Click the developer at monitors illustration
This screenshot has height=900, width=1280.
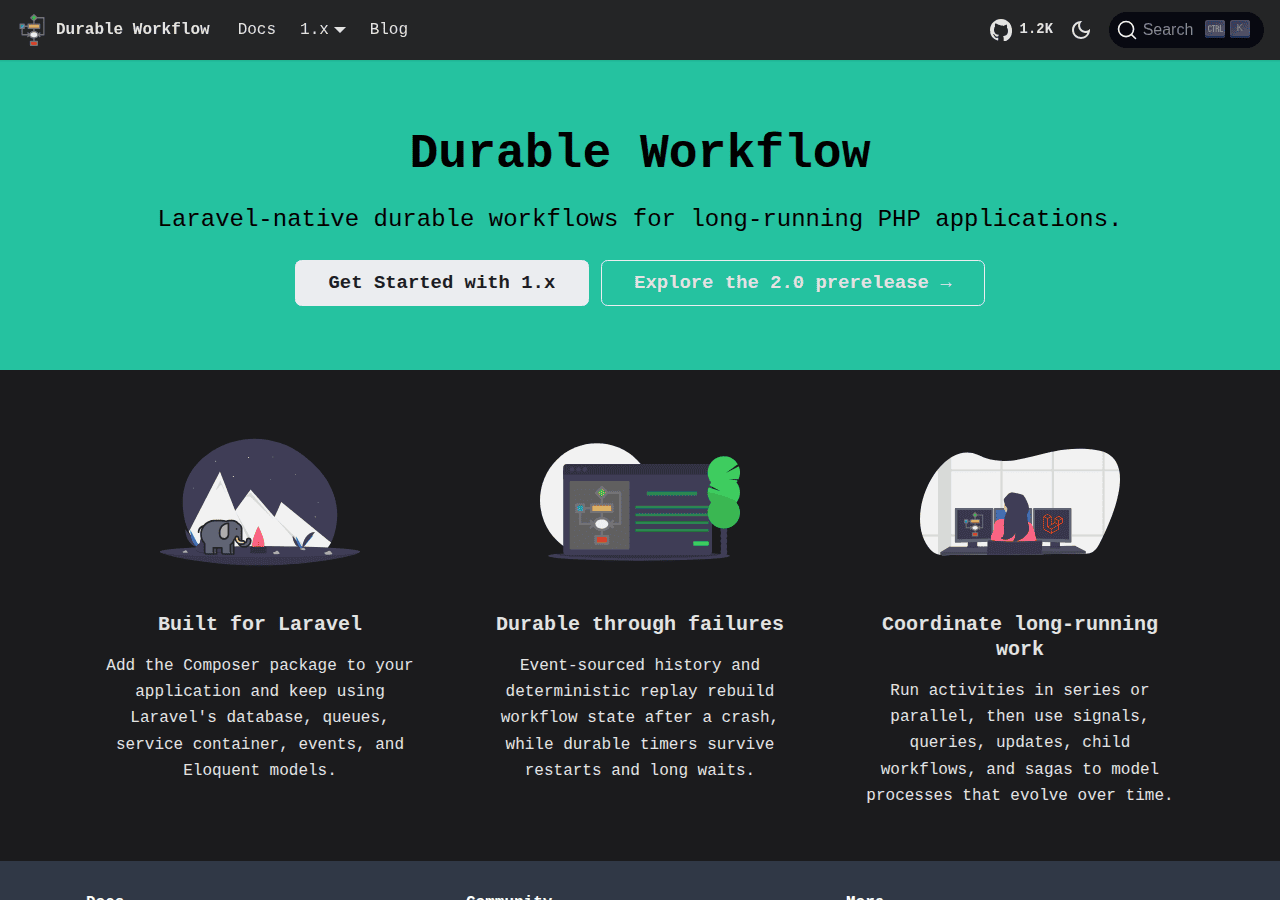pos(1020,502)
